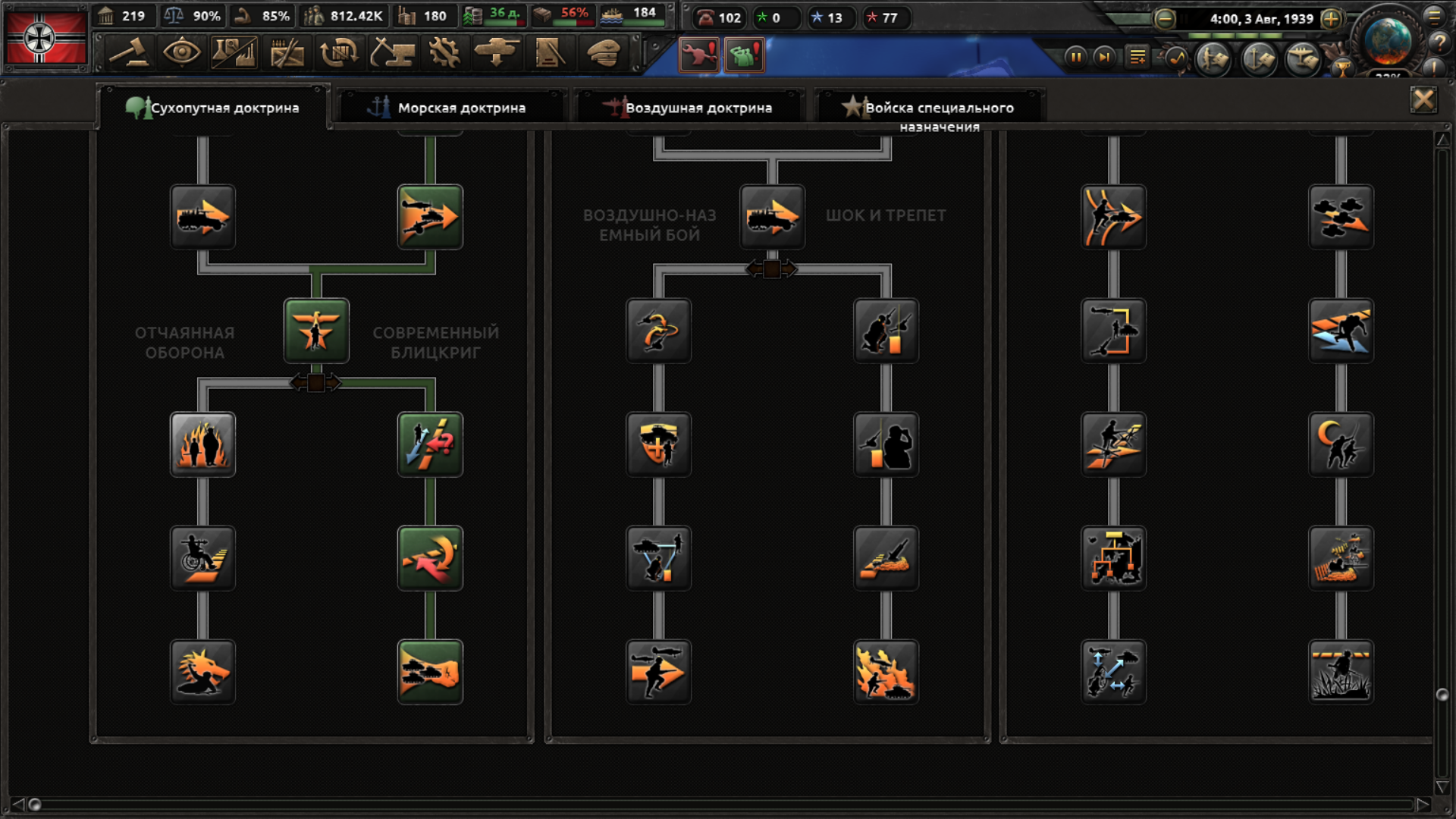Switch to the Воздушная доктрина tab
Viewport: 1456px width, 819px height.
coord(689,108)
